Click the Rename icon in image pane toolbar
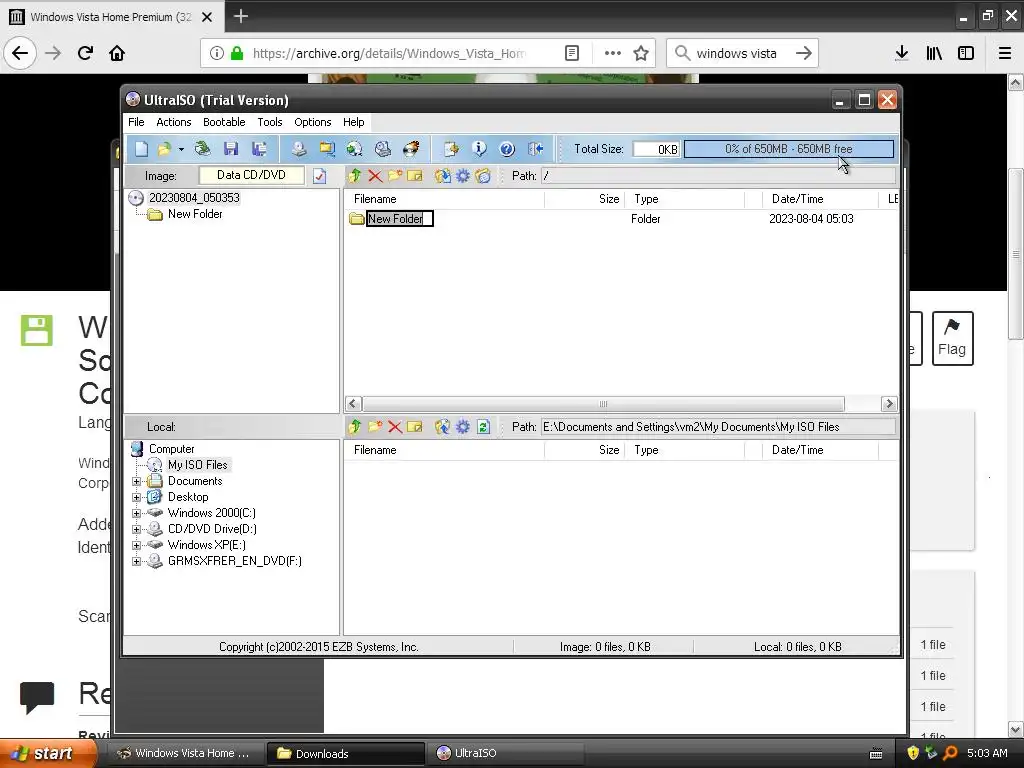This screenshot has height=768, width=1024. (x=415, y=175)
